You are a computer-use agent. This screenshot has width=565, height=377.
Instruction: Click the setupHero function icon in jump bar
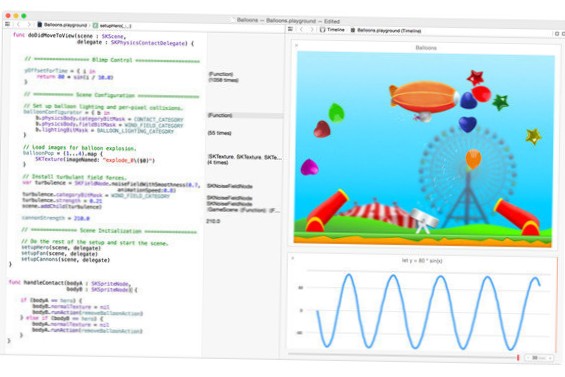tap(95, 26)
